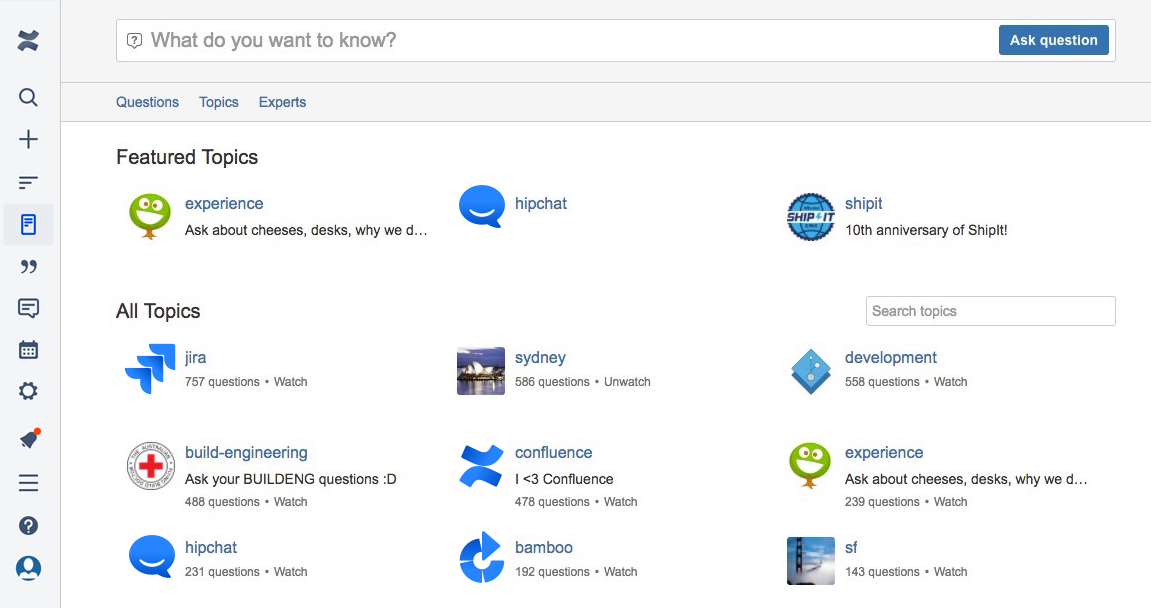
Task: Click the create (+) icon in sidebar
Action: (x=28, y=139)
